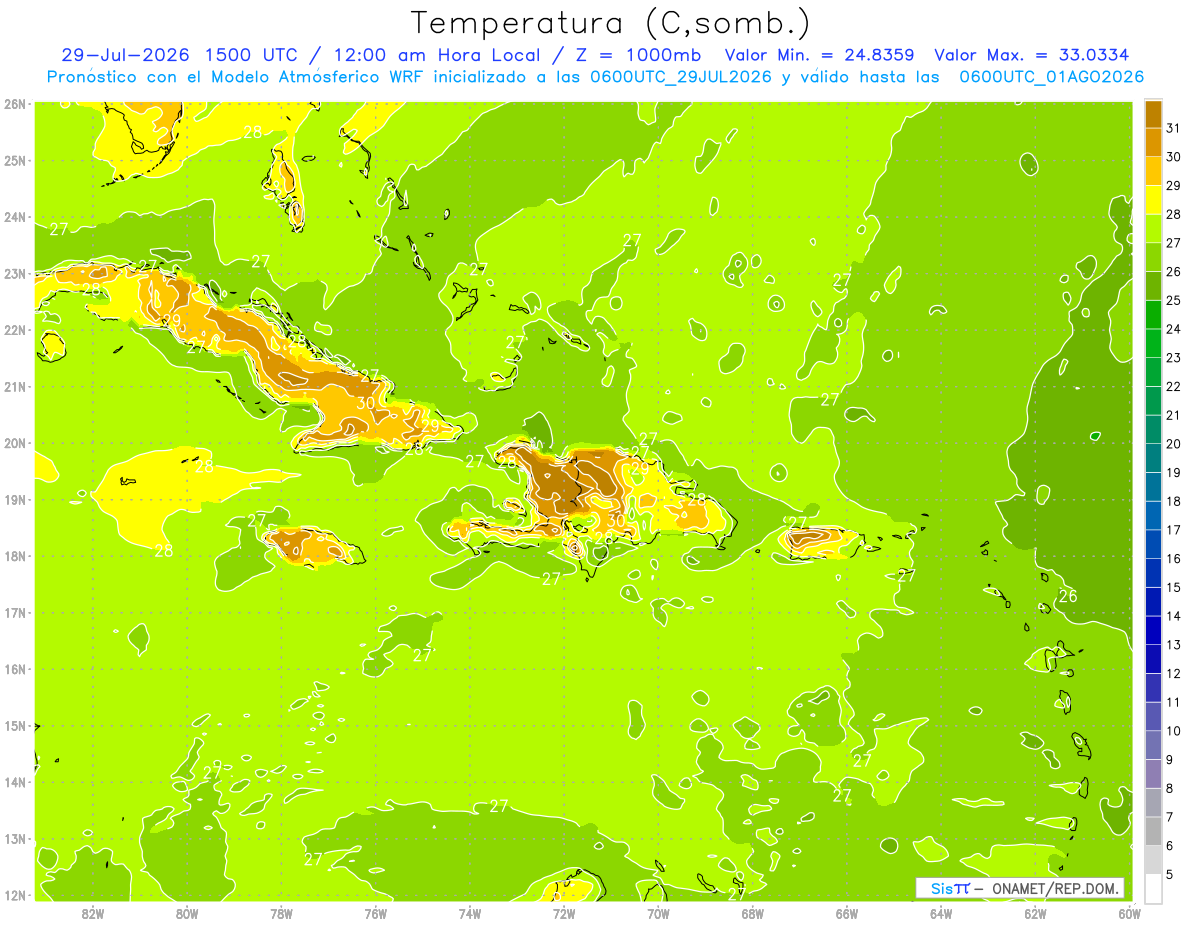This screenshot has height=927, width=1200.
Task: Click the legend label "27"
Action: pos(1173,243)
